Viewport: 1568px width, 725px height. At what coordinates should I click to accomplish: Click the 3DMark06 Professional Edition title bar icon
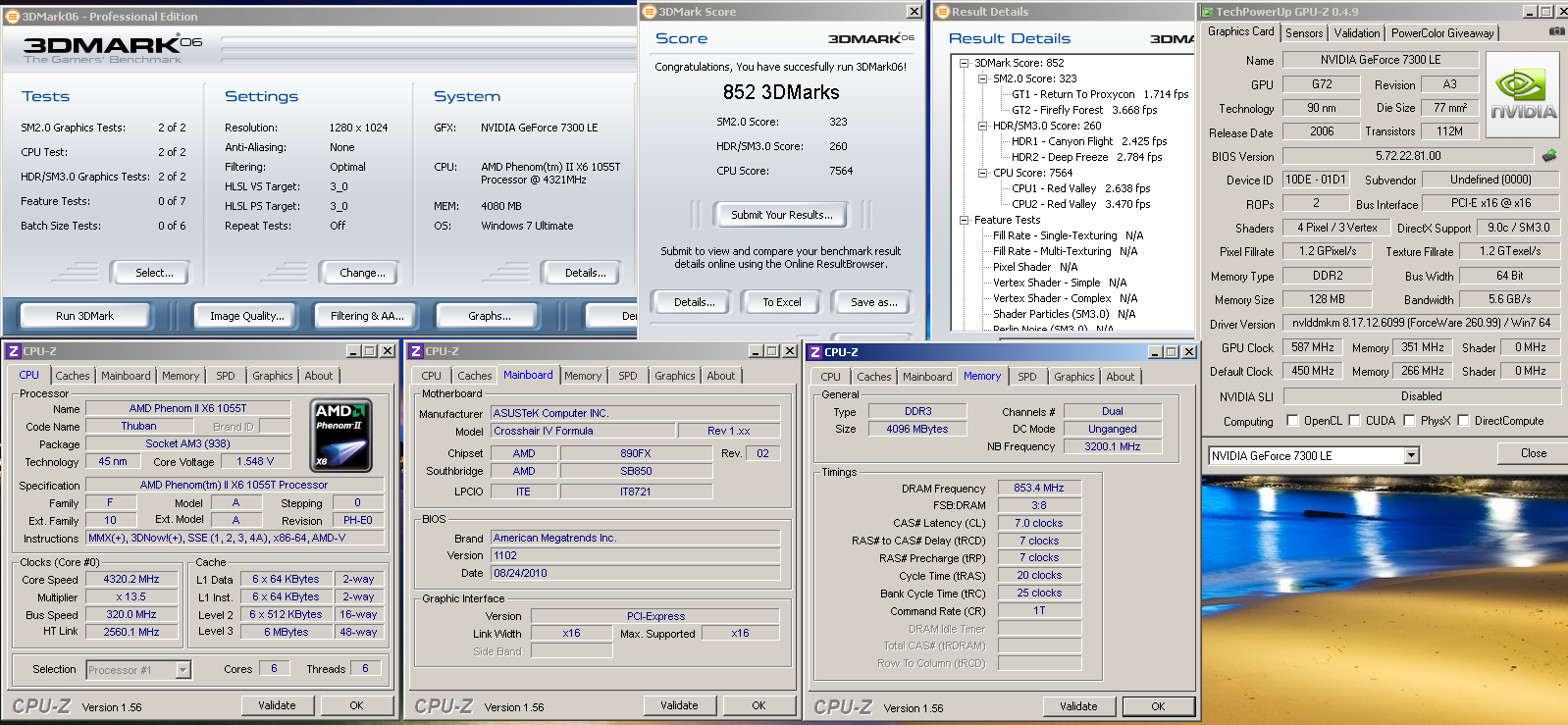pos(13,16)
